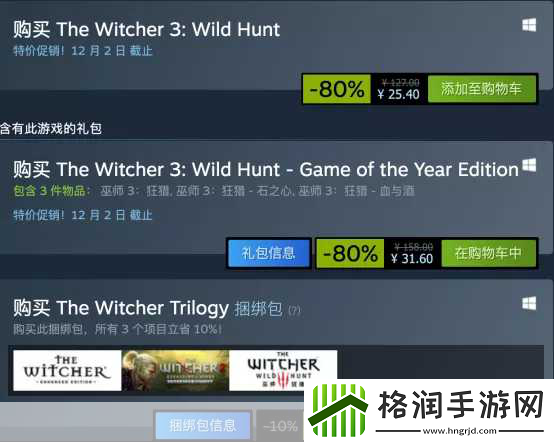Click the -10% bundle discount badge

pos(280,426)
